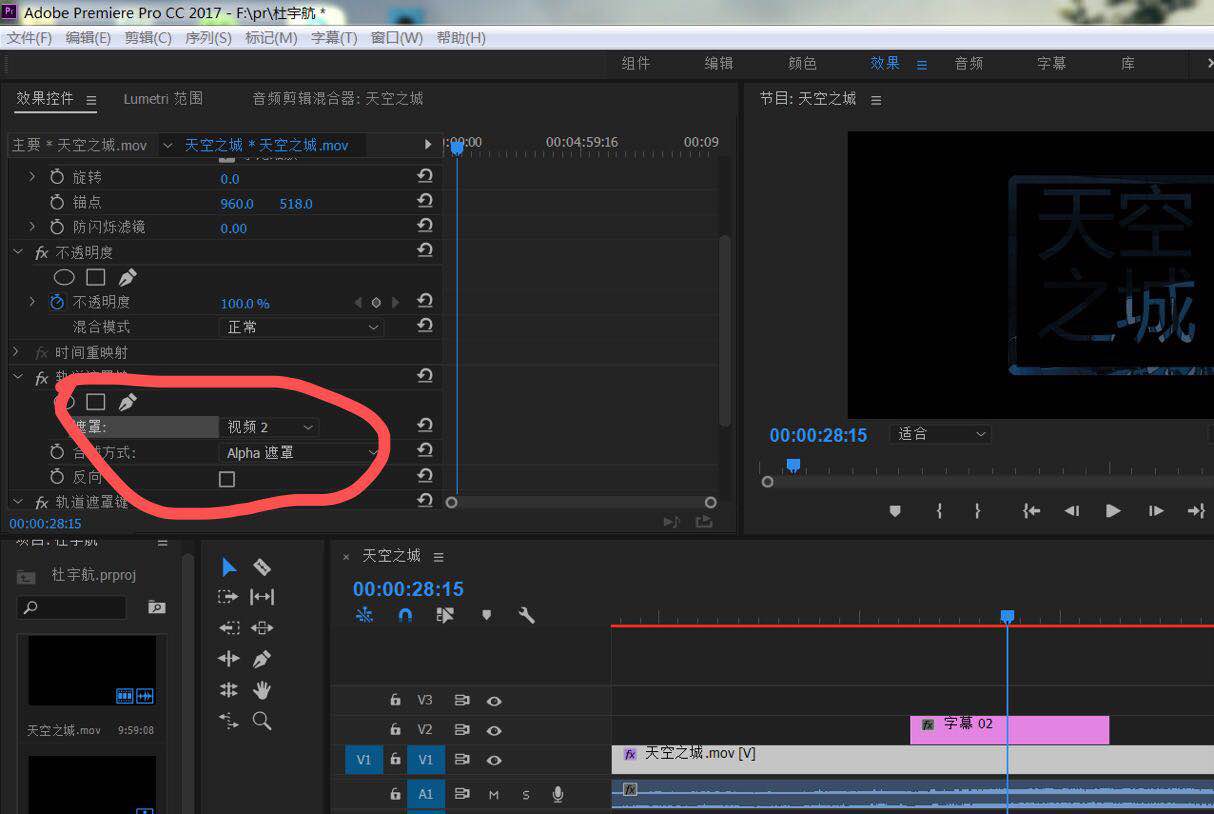Open the 混合模式 blend mode dropdown

[x=300, y=327]
